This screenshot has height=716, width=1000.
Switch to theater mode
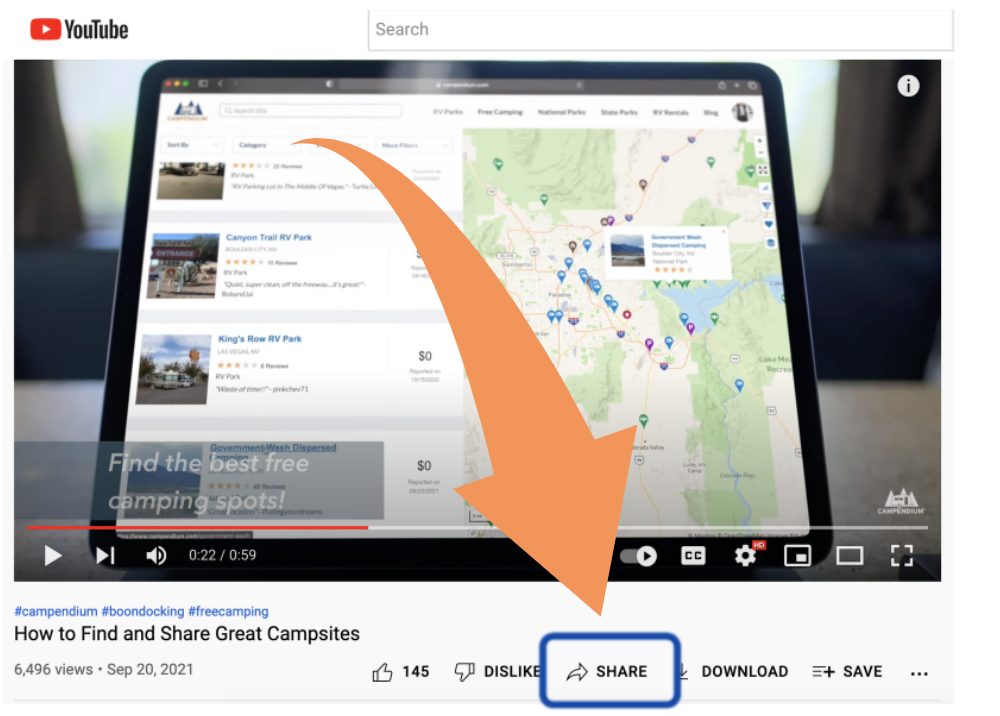[x=849, y=556]
